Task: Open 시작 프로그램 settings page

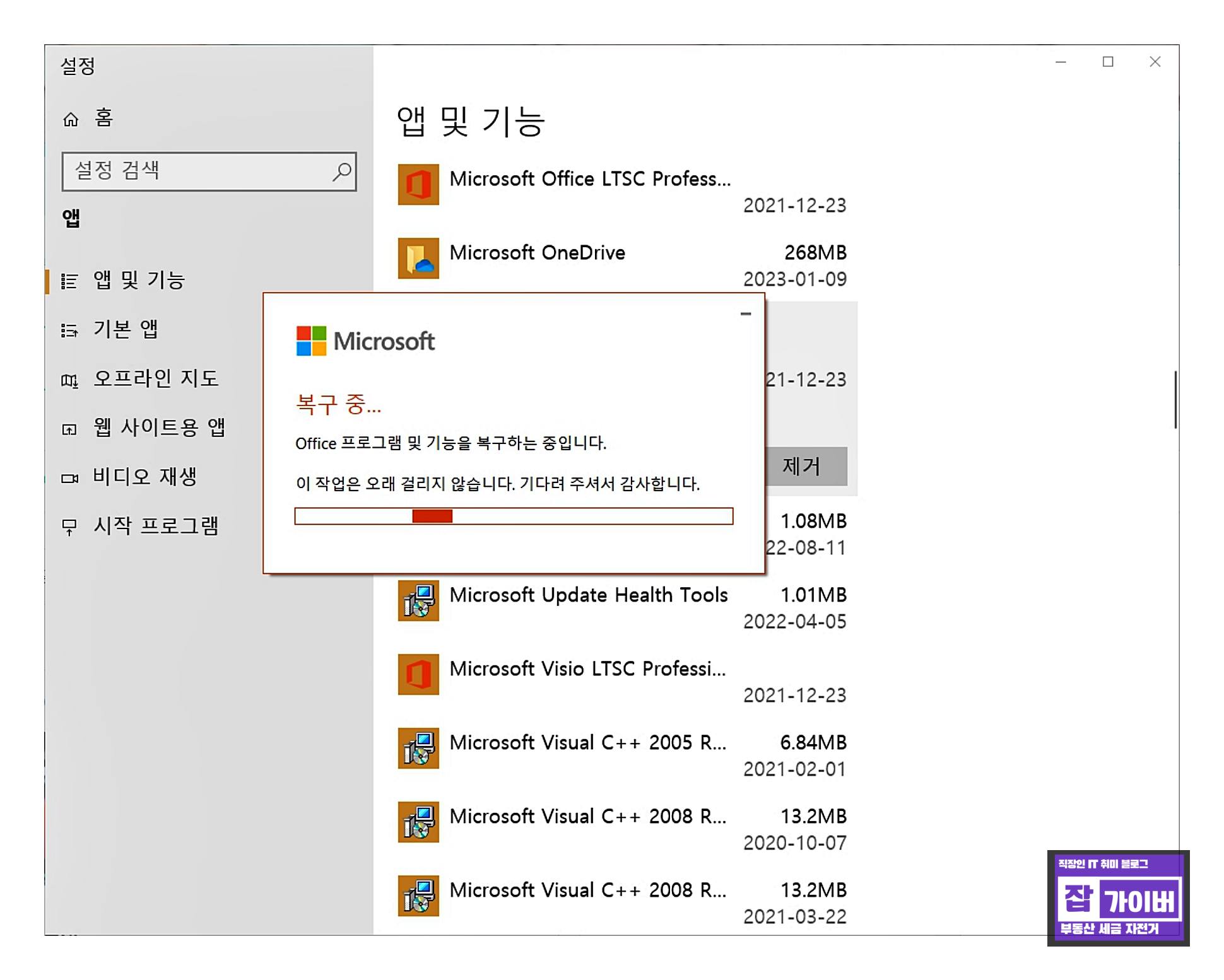Action: tap(155, 526)
